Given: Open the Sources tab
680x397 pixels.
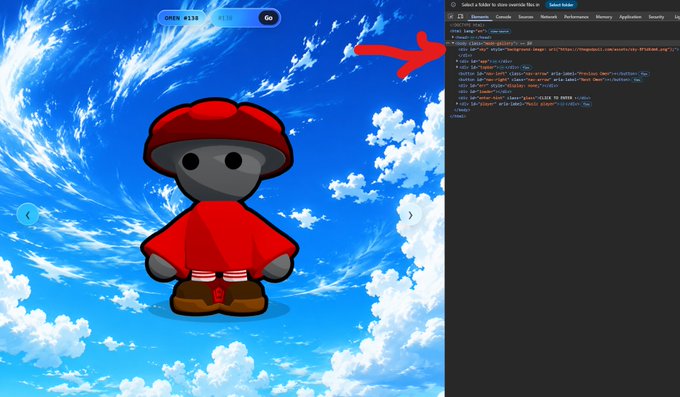Looking at the screenshot, I should (x=526, y=17).
